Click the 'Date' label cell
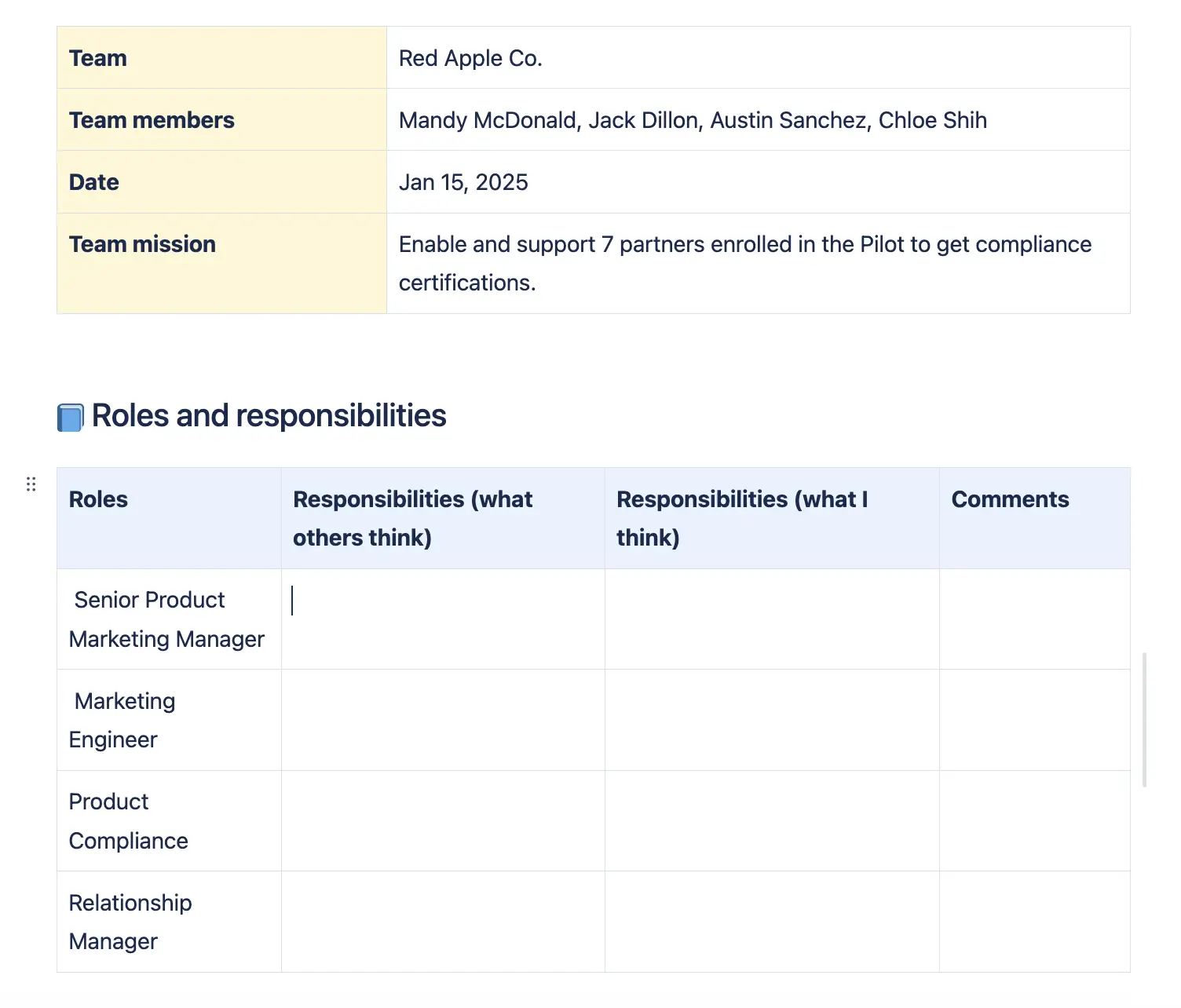This screenshot has height=1008, width=1181. 221,182
